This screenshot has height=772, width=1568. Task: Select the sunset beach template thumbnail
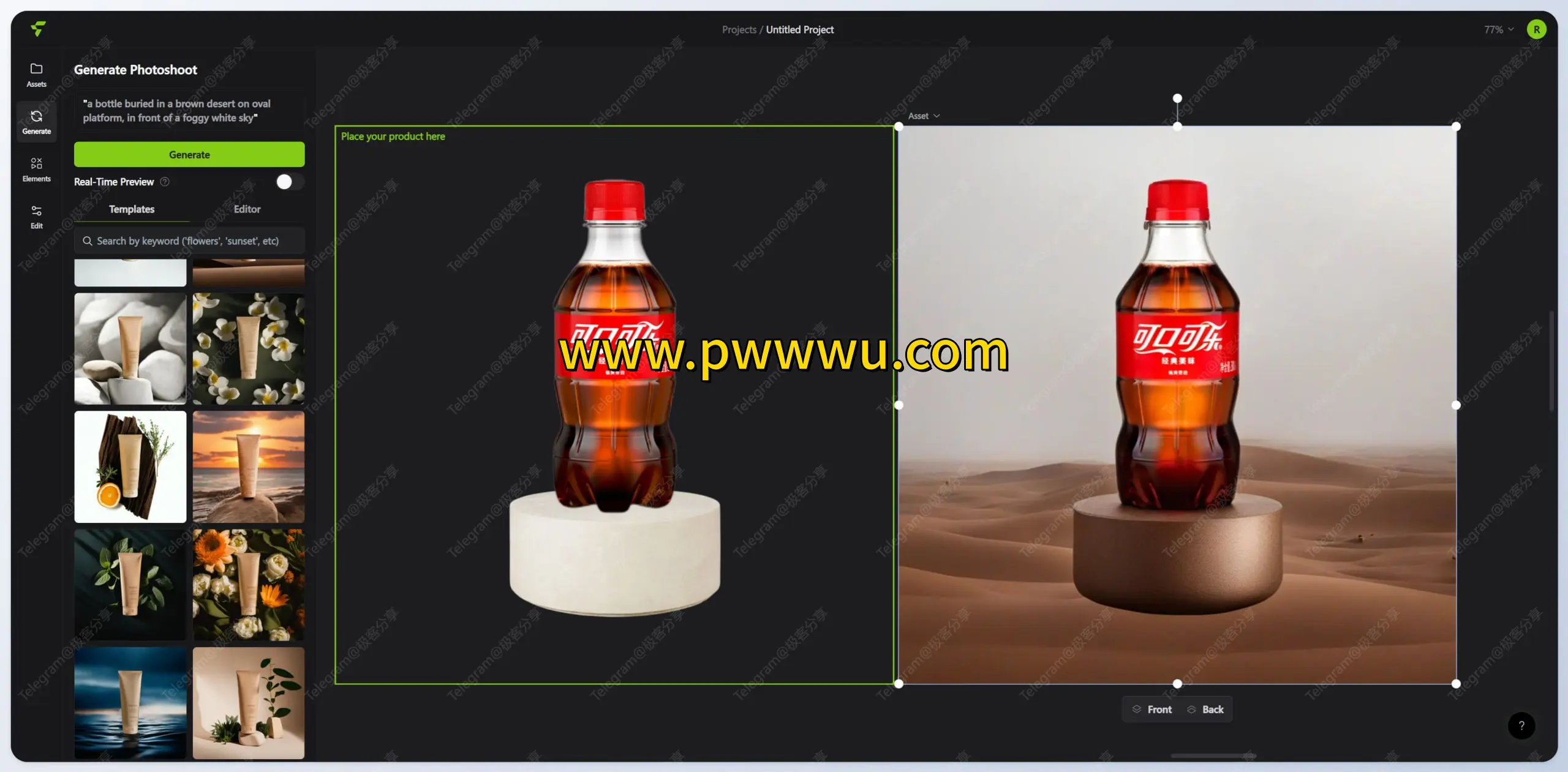[248, 467]
